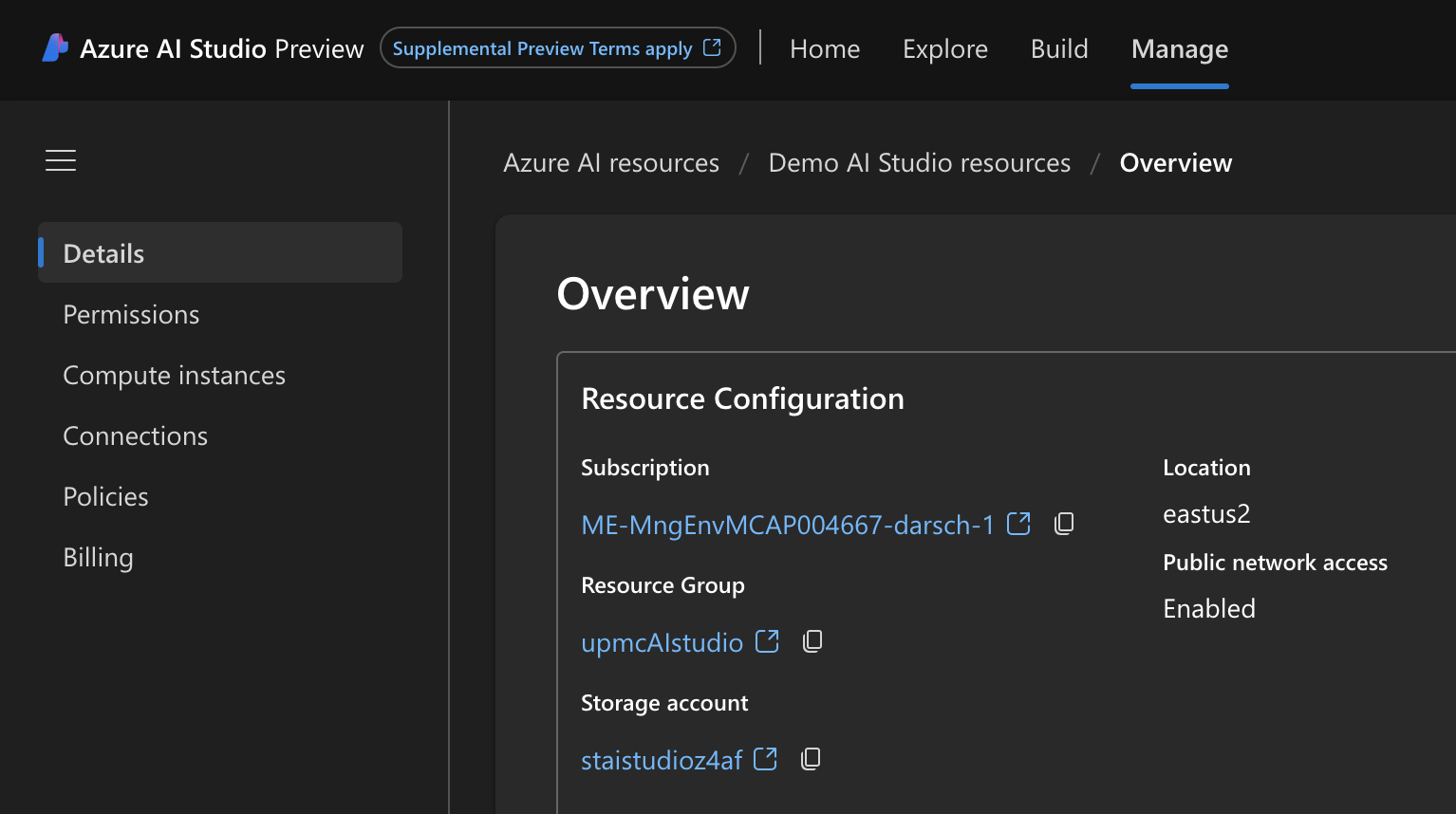The image size is (1456, 814).
Task: Open the Build tab
Action: [x=1059, y=49]
